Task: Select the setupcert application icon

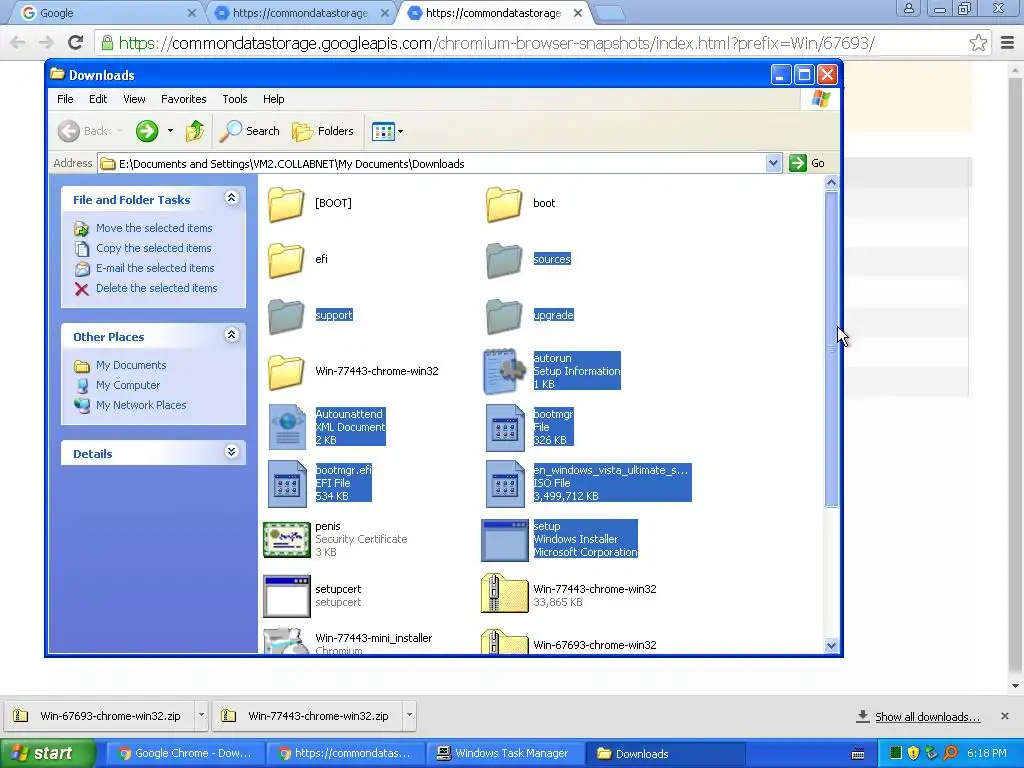Action: click(287, 596)
